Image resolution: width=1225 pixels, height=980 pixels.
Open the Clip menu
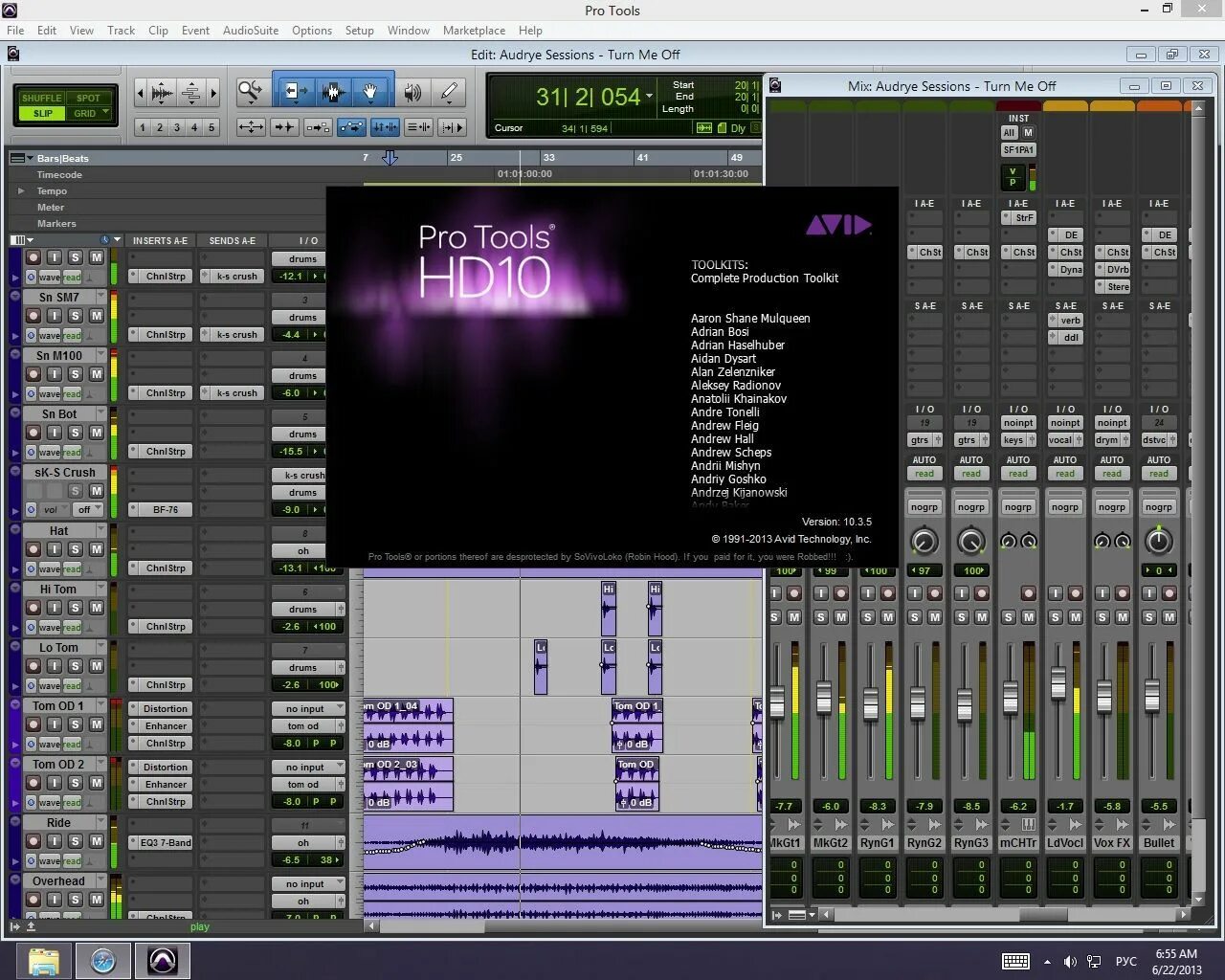(x=158, y=31)
